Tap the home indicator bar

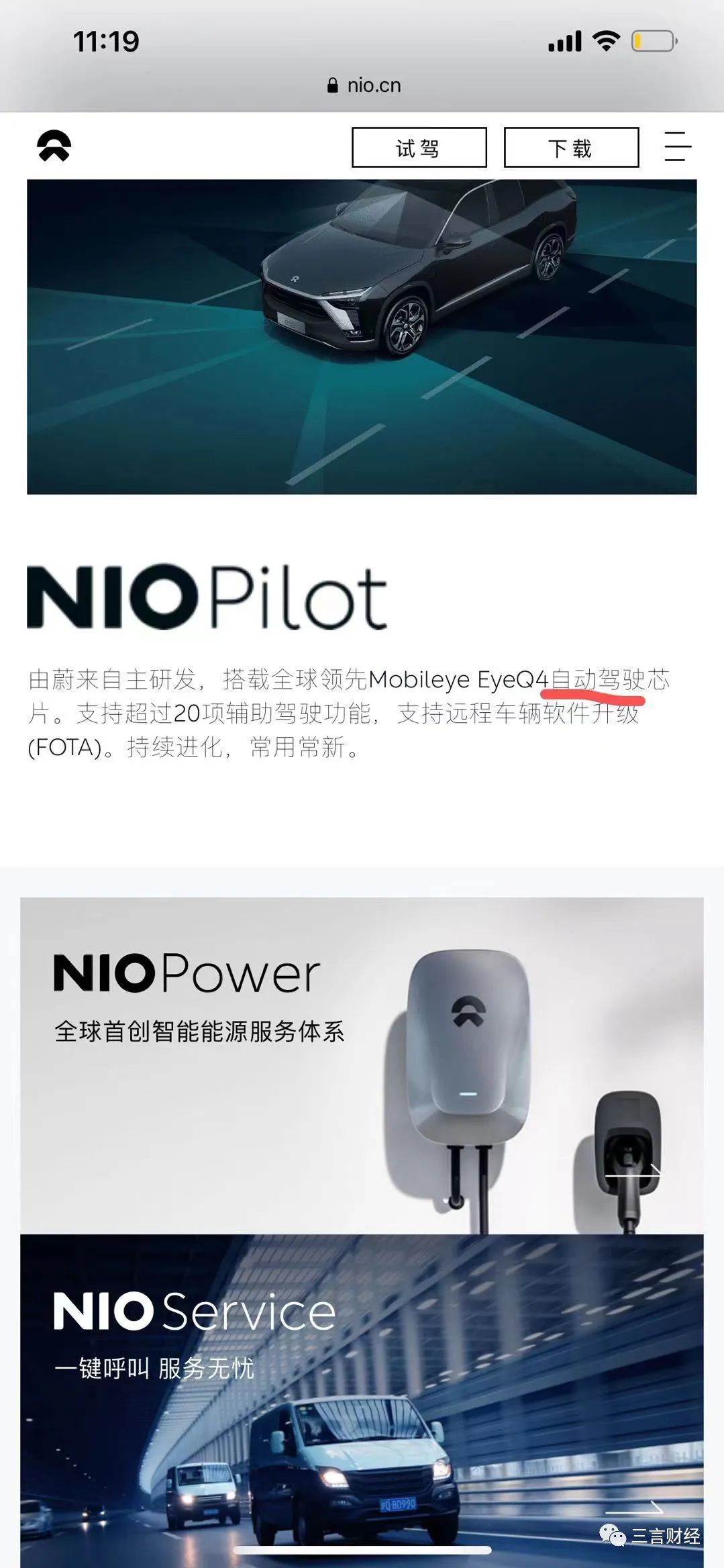click(362, 1551)
